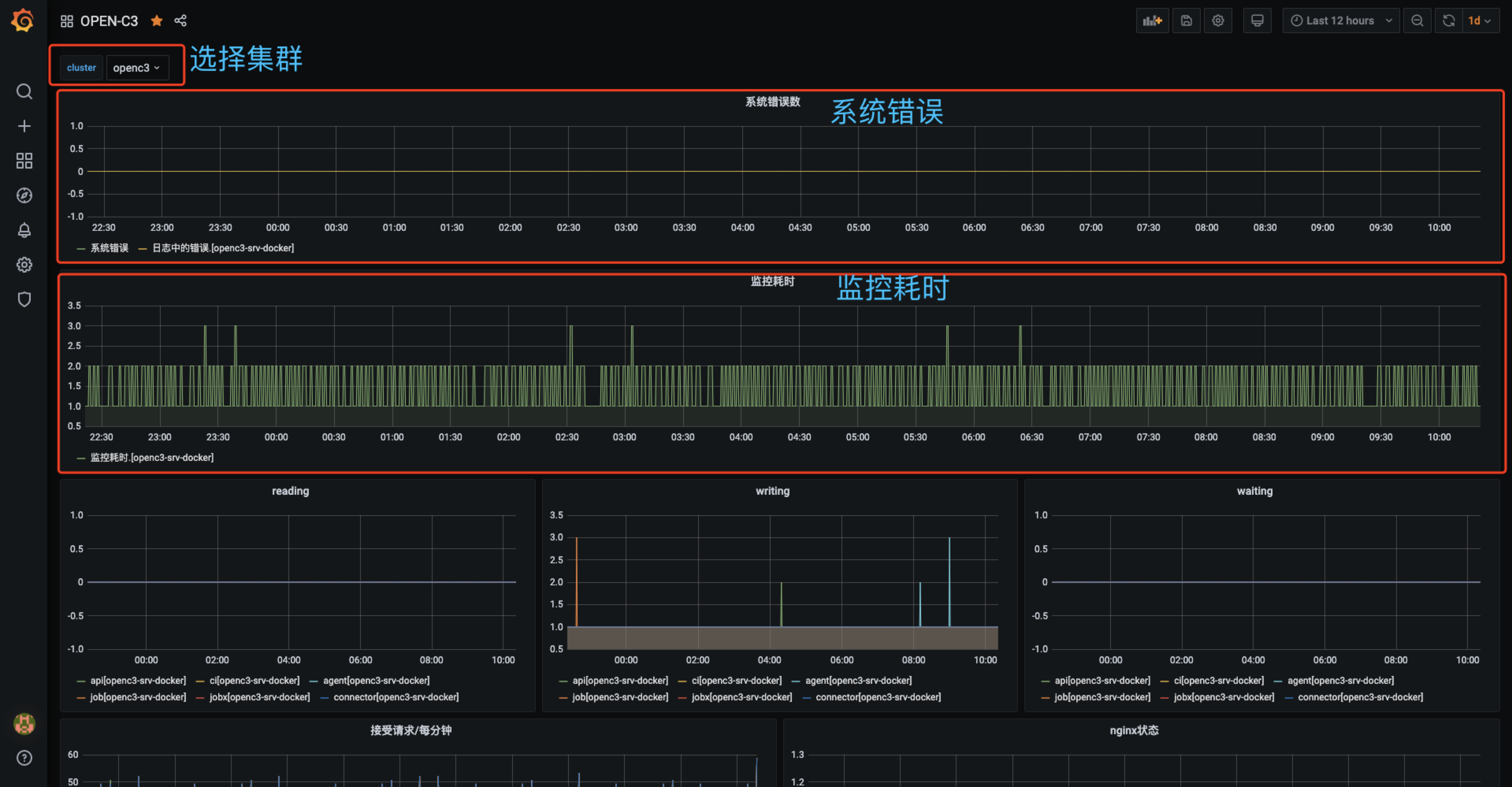Image resolution: width=1512 pixels, height=787 pixels.
Task: Toggle api[openc3-srv-docker] in writing legend
Action: [x=620, y=680]
